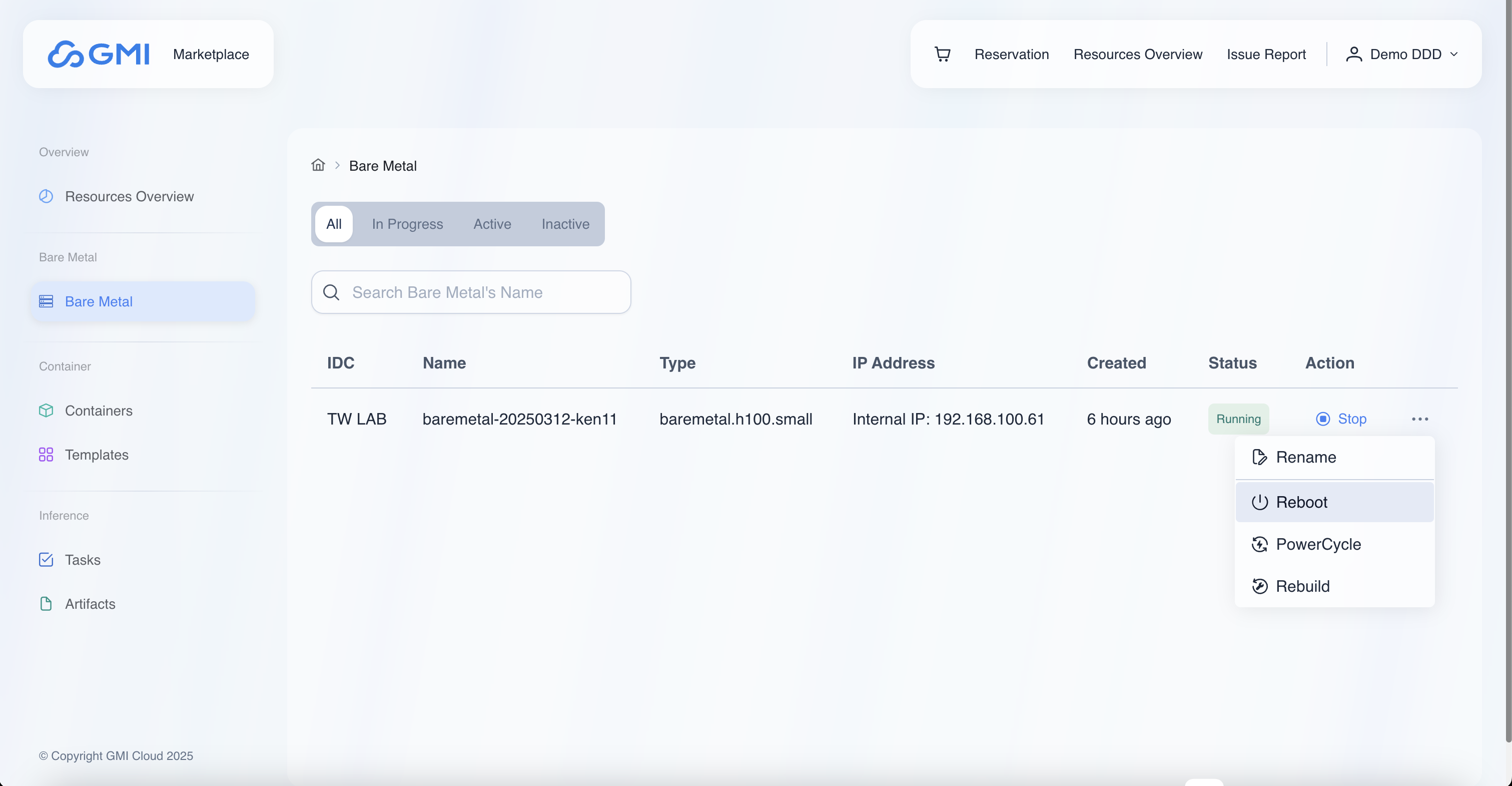
Task: Click the Resources Overview sidebar chart icon
Action: point(46,196)
